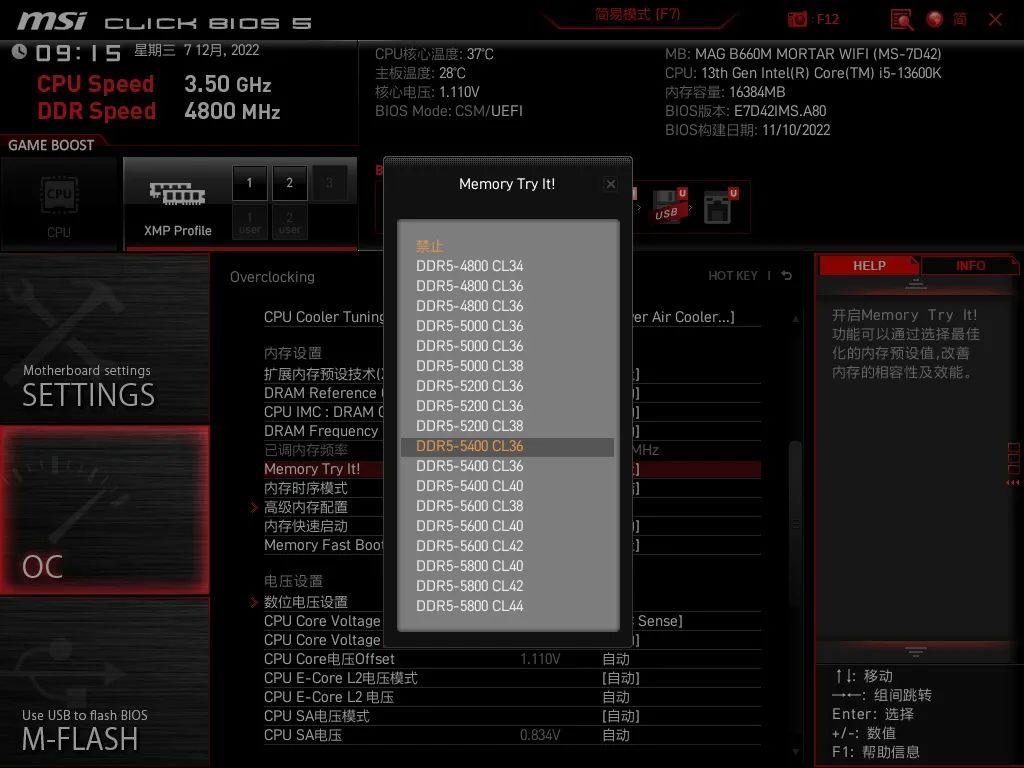
Task: Open the BIOS search magnifier icon
Action: pyautogui.click(x=902, y=20)
